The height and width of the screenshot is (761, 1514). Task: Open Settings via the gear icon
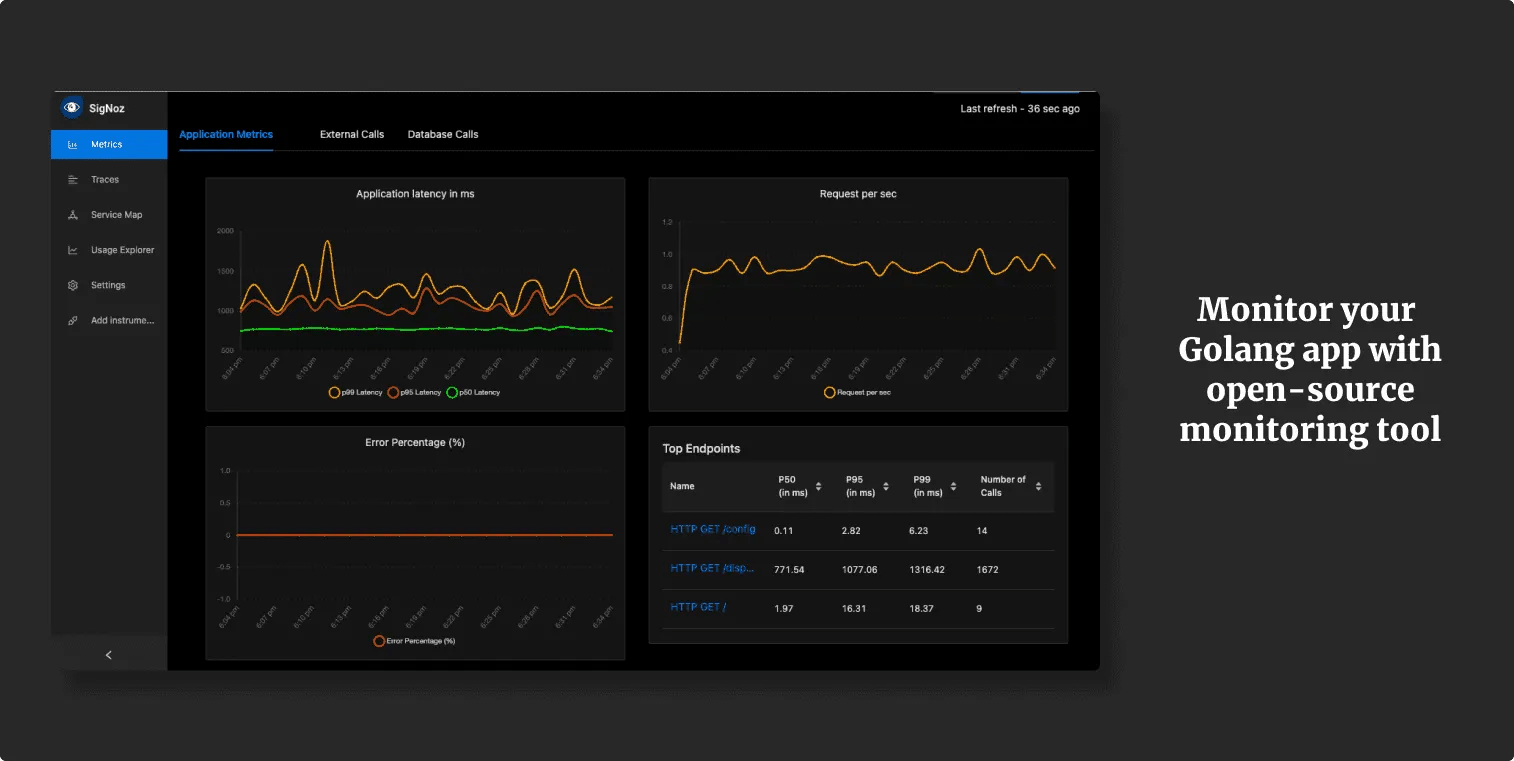pyautogui.click(x=72, y=284)
